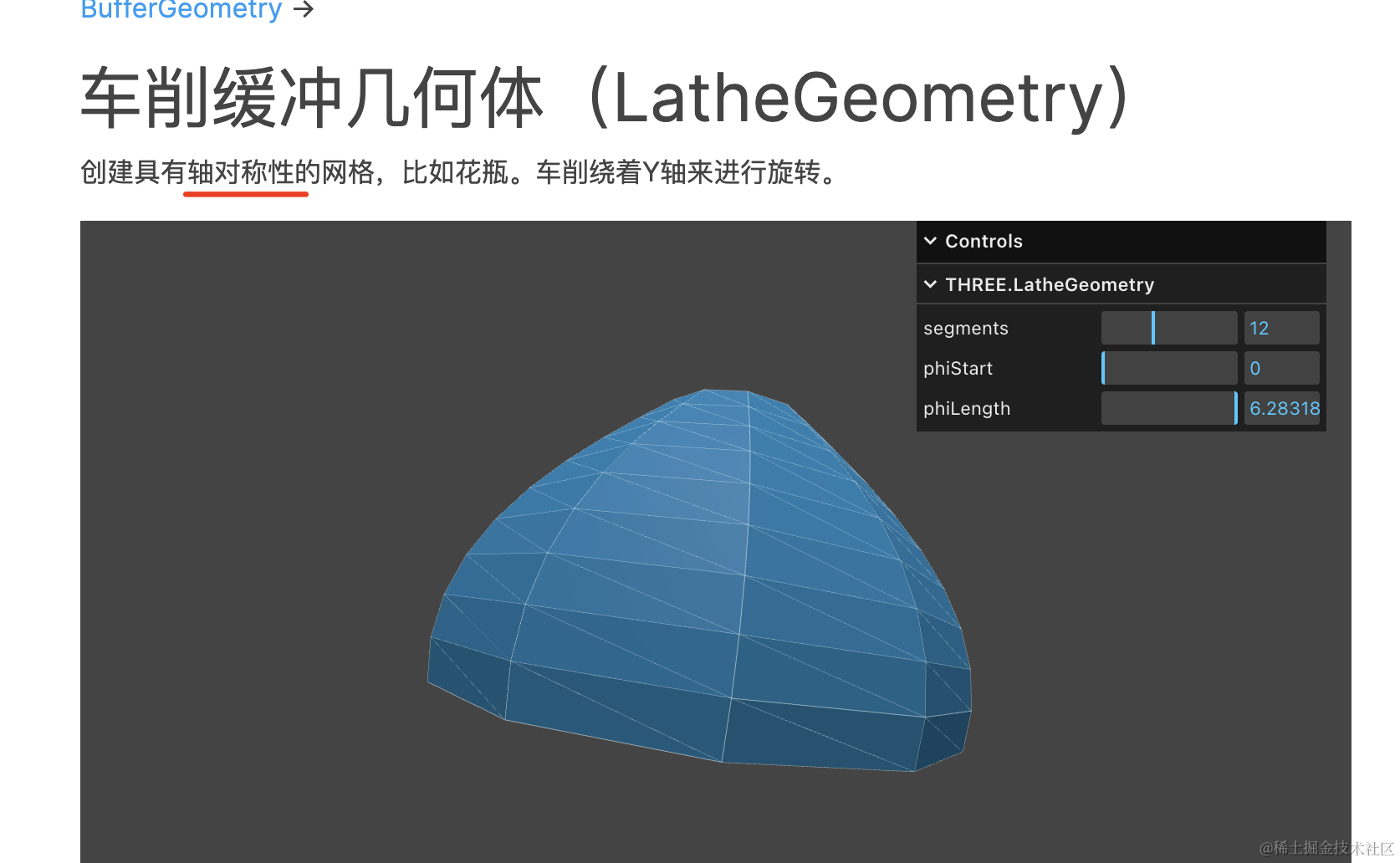Click the Controls panel title

point(984,241)
